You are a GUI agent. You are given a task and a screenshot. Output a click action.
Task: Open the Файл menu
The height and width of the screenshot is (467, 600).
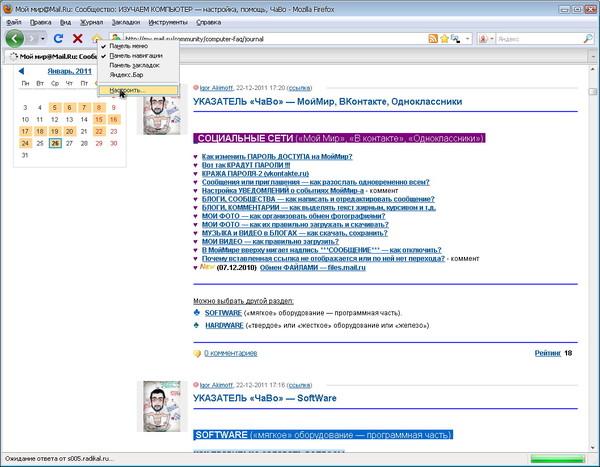pos(14,22)
